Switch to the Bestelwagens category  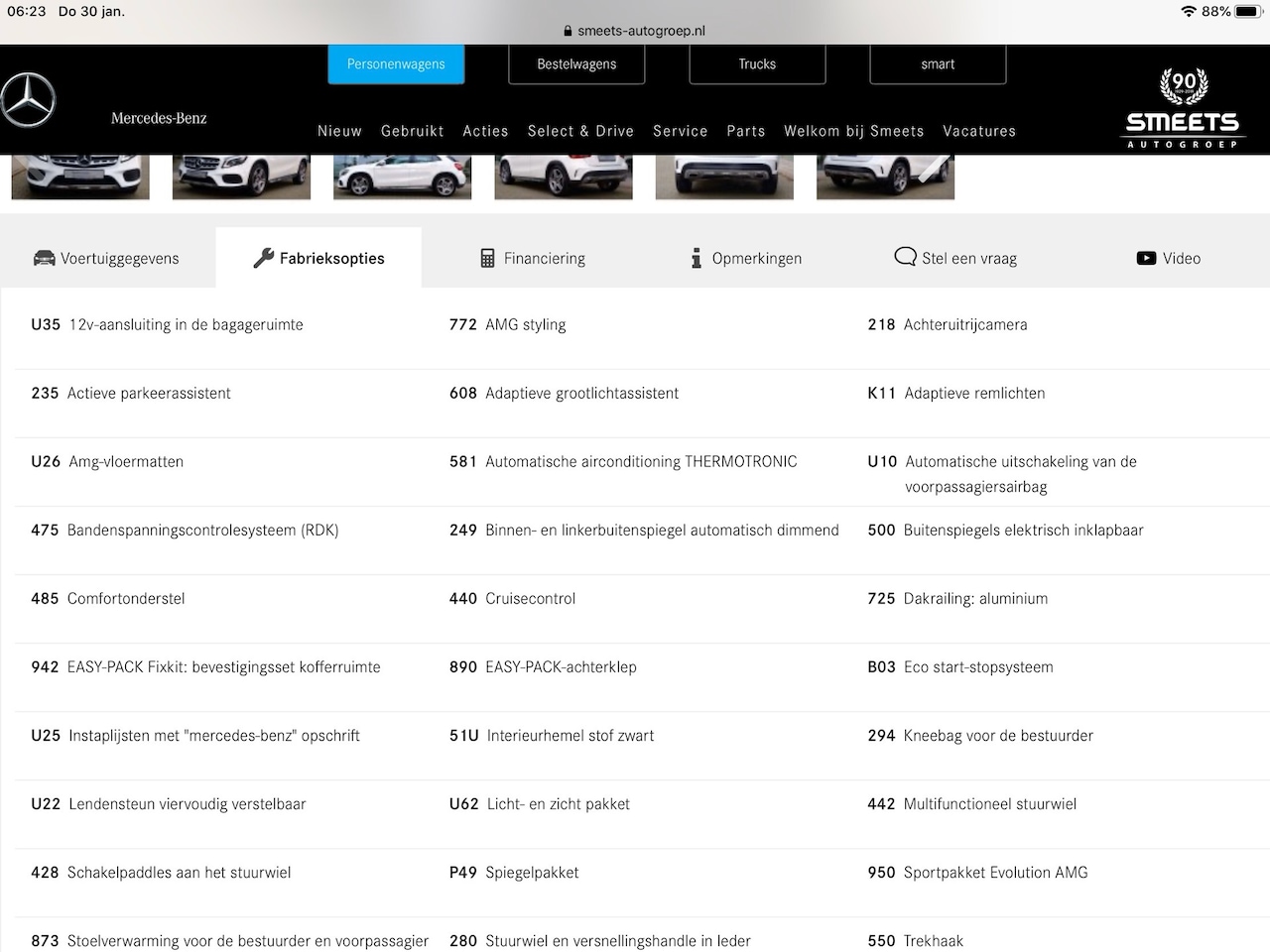576,64
